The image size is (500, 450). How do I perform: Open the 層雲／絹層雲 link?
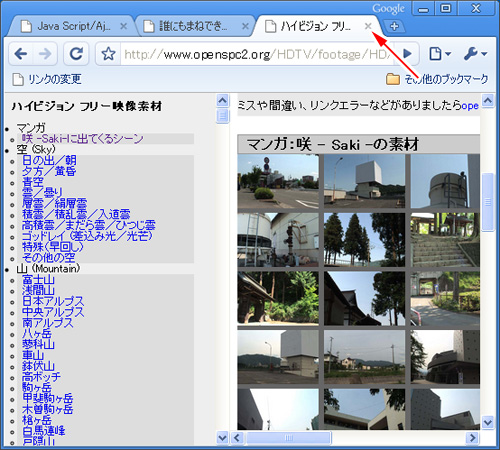tap(55, 203)
